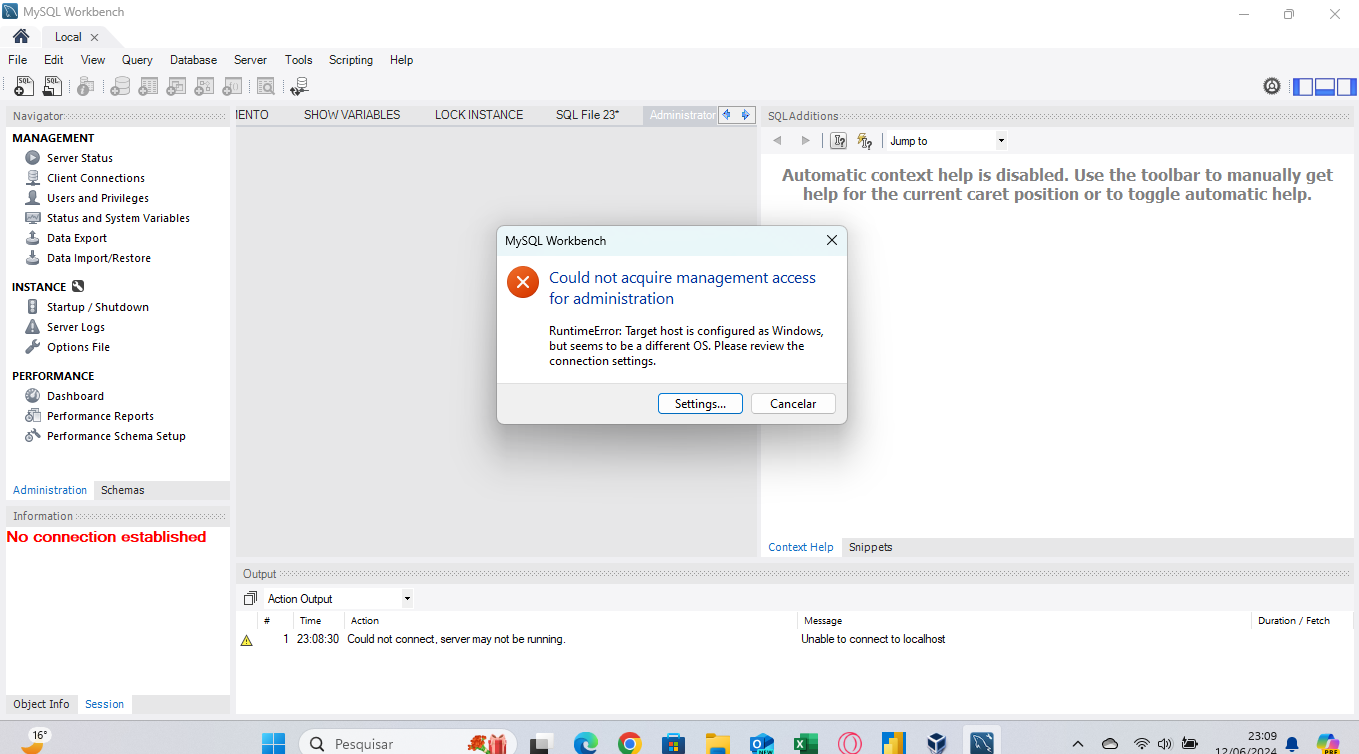Open Workbench preferences gear icon
Viewport: 1359px width, 754px height.
pyautogui.click(x=1272, y=86)
